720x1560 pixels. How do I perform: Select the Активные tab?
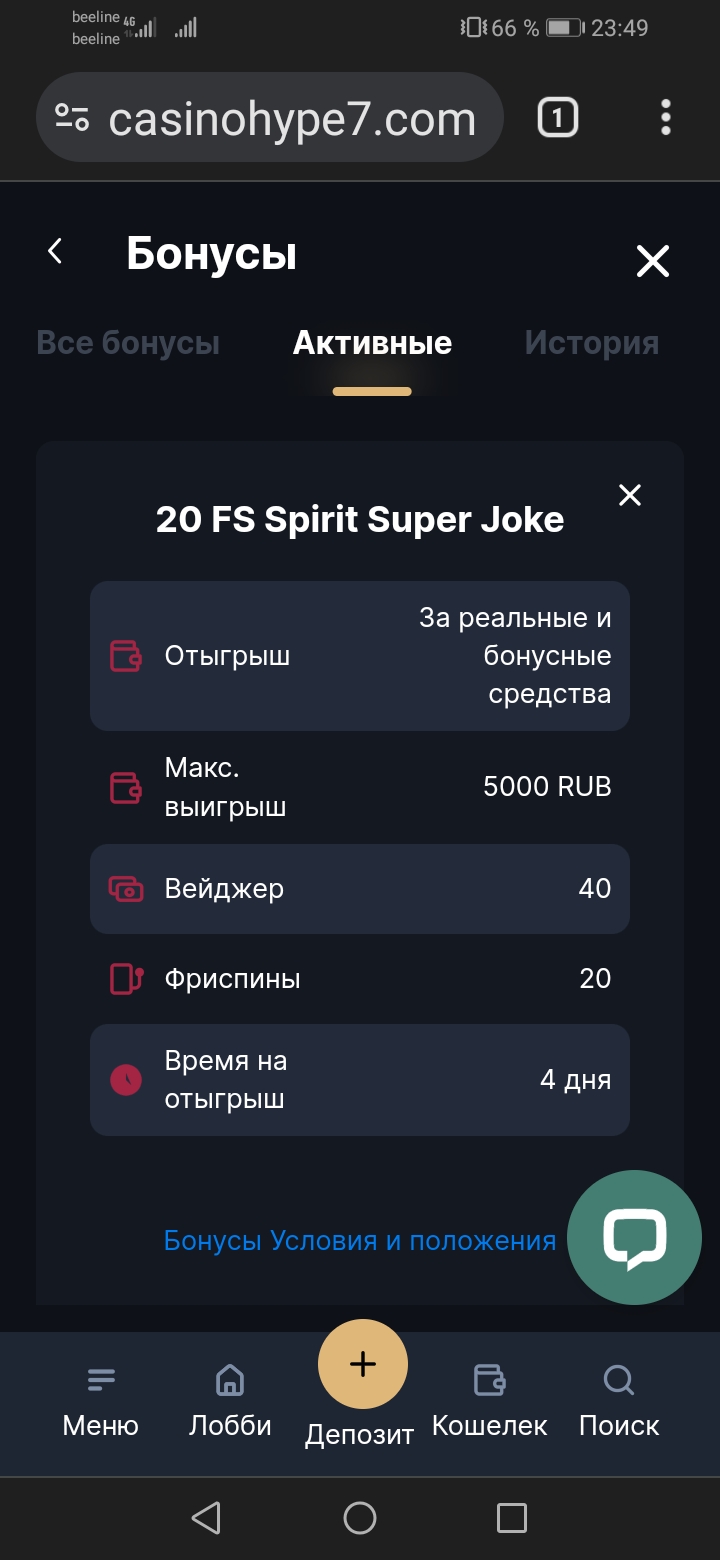tap(372, 343)
